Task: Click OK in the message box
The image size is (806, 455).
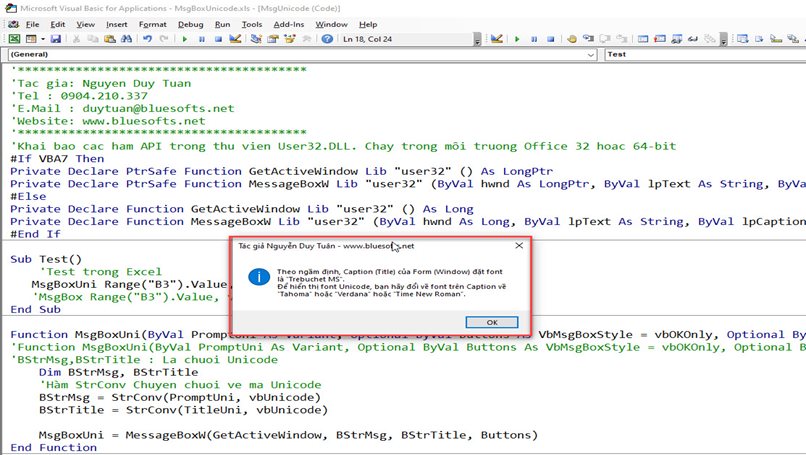Action: pyautogui.click(x=492, y=322)
